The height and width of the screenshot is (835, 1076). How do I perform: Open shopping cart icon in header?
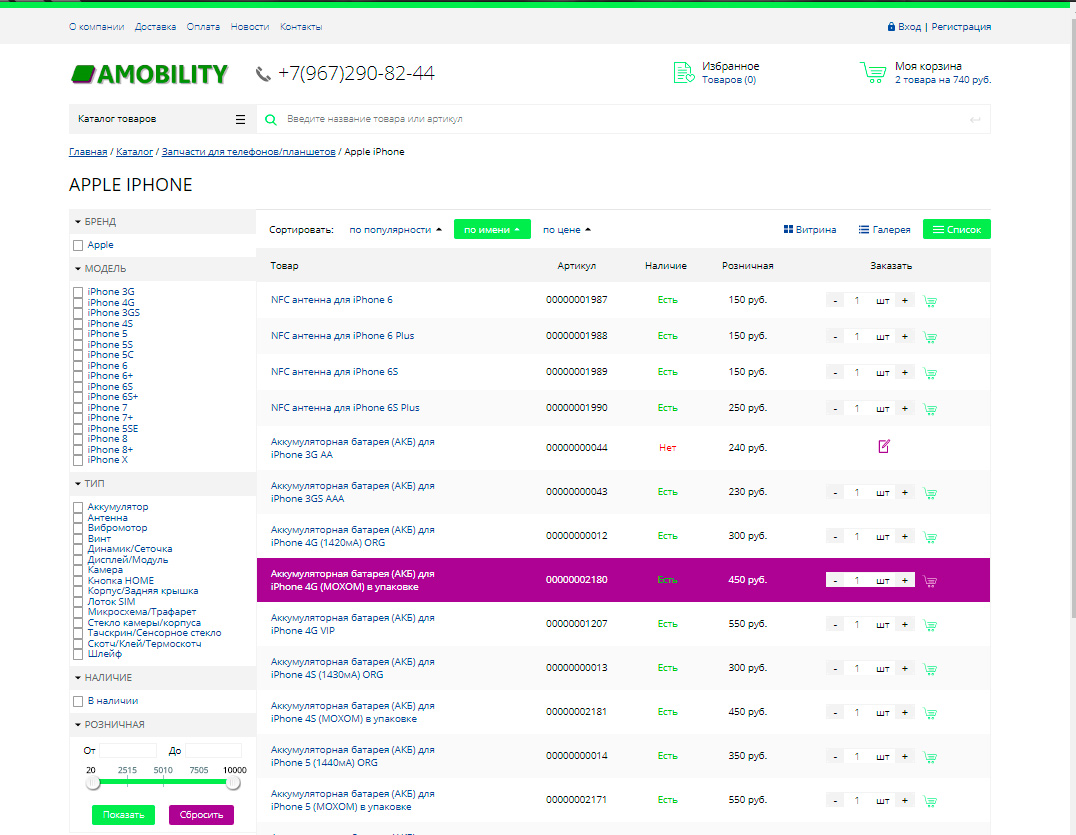[x=873, y=73]
